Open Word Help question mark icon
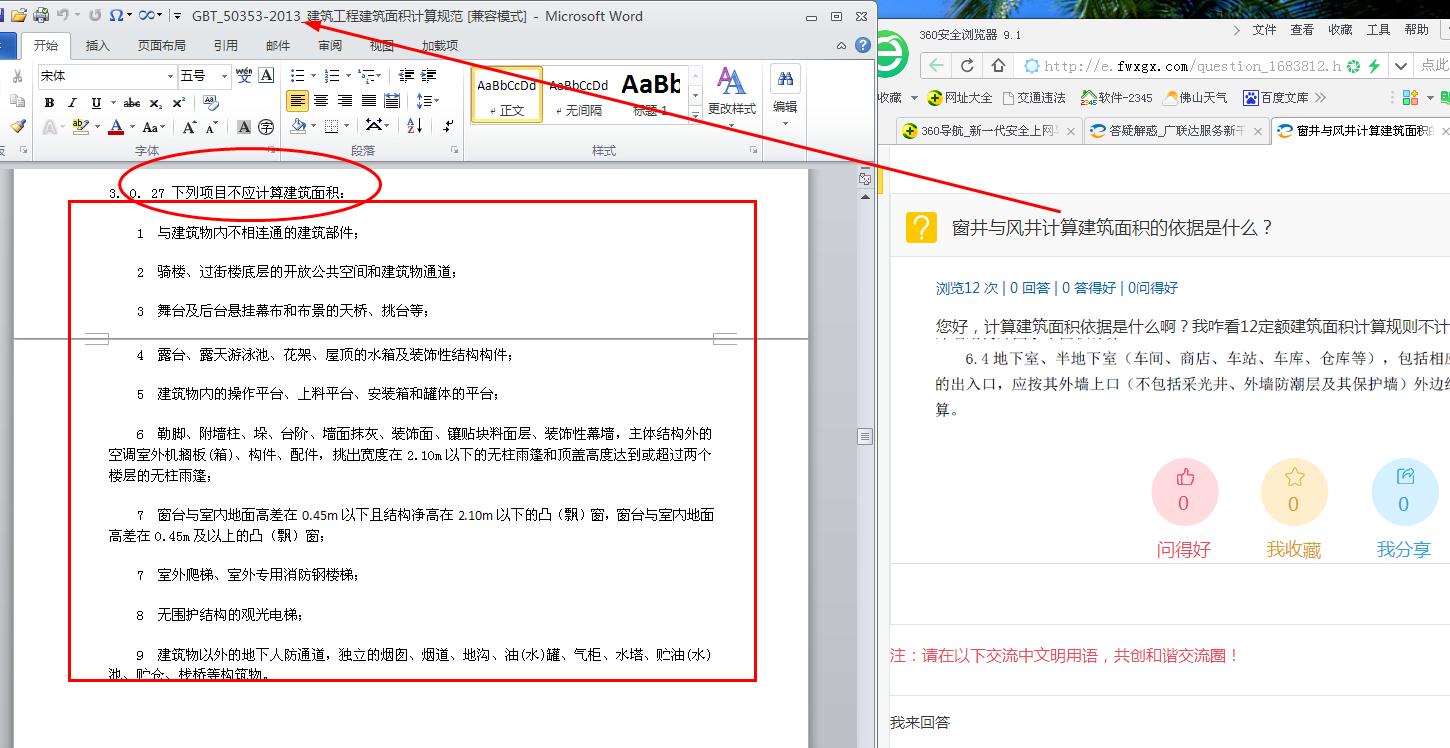 tap(863, 45)
